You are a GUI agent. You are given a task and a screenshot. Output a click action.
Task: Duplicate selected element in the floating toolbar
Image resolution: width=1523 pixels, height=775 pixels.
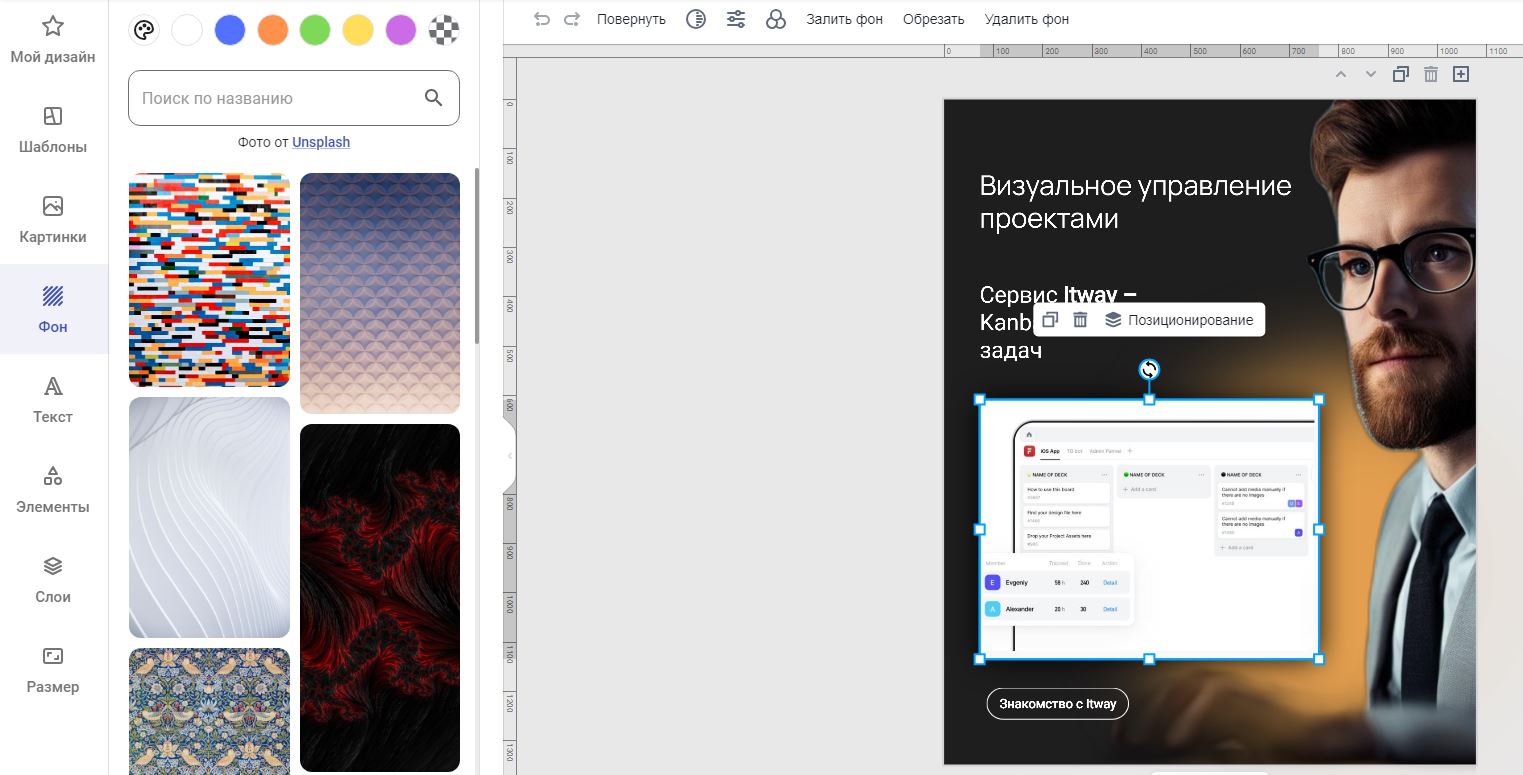pyautogui.click(x=1049, y=320)
